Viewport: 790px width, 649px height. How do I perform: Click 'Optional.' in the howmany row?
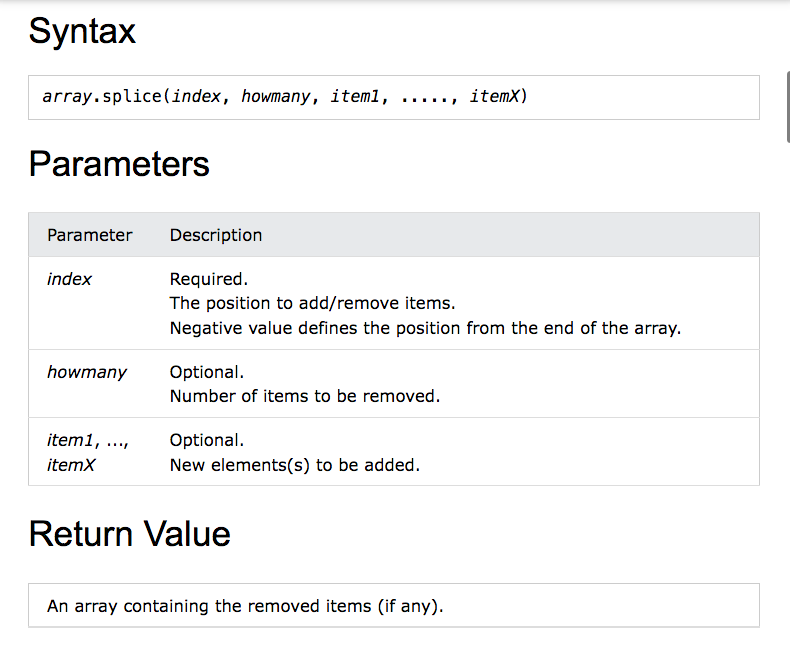click(x=207, y=372)
